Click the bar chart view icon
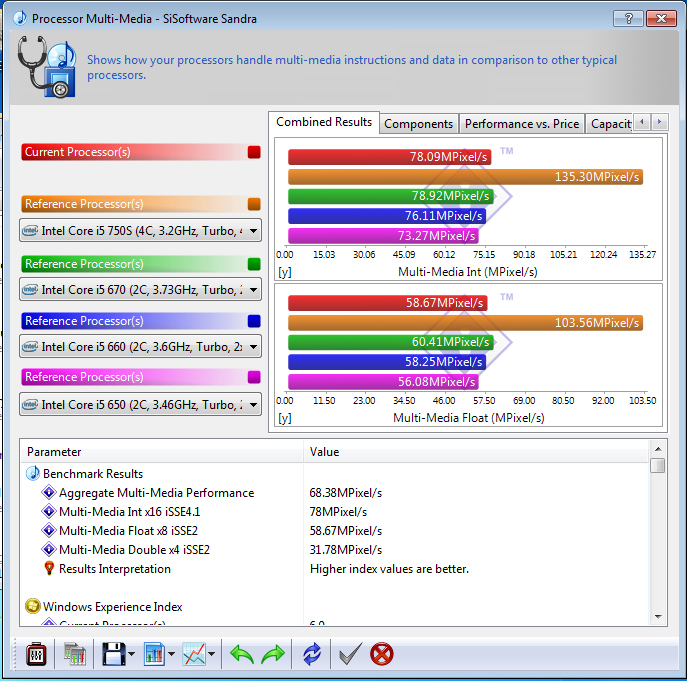The image size is (687, 681). [154, 654]
